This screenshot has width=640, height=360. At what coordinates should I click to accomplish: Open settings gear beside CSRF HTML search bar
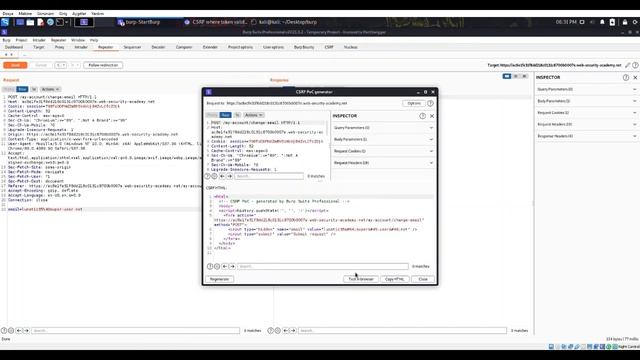(217, 266)
